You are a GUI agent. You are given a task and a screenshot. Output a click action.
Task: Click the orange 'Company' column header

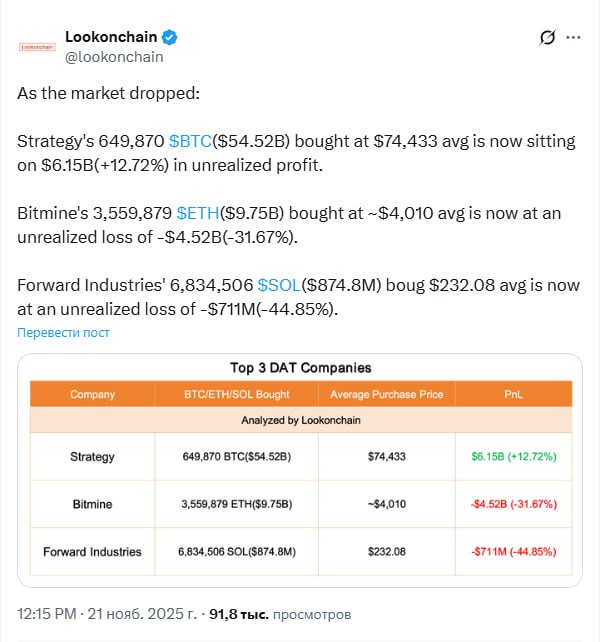tap(92, 394)
